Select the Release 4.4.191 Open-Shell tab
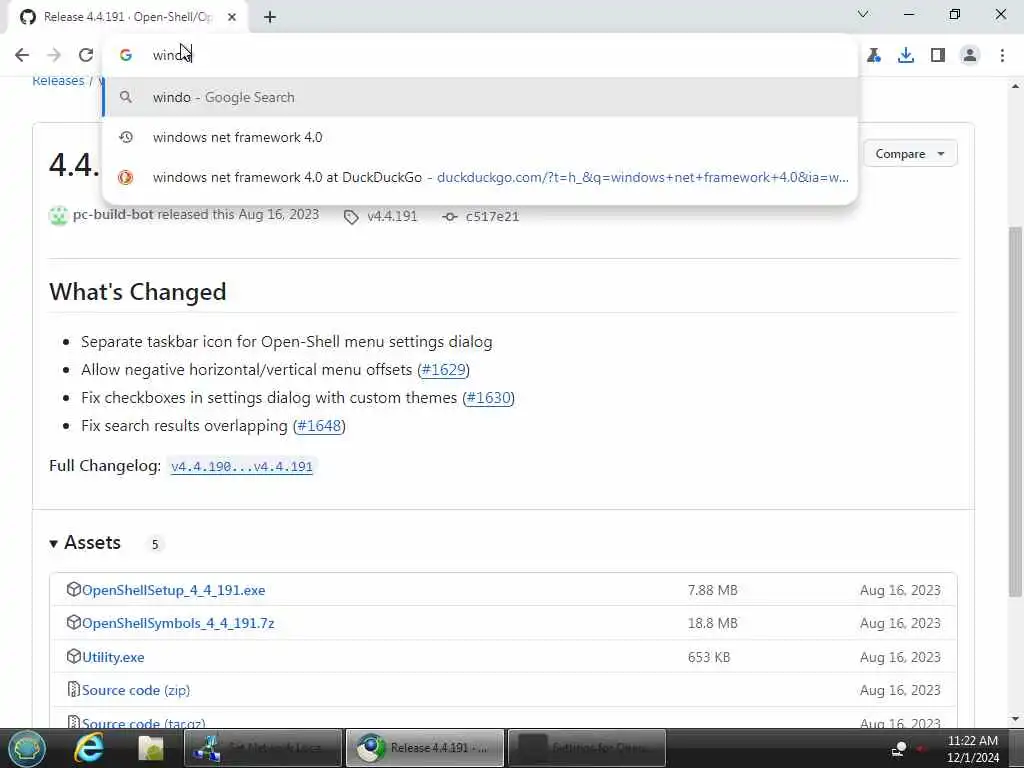 tap(127, 17)
